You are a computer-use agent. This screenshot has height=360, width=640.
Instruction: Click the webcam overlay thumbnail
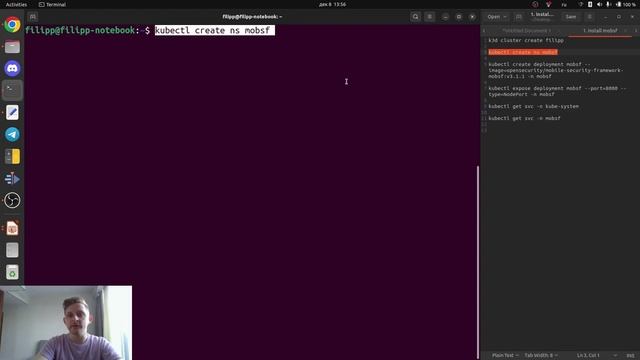coord(66,323)
